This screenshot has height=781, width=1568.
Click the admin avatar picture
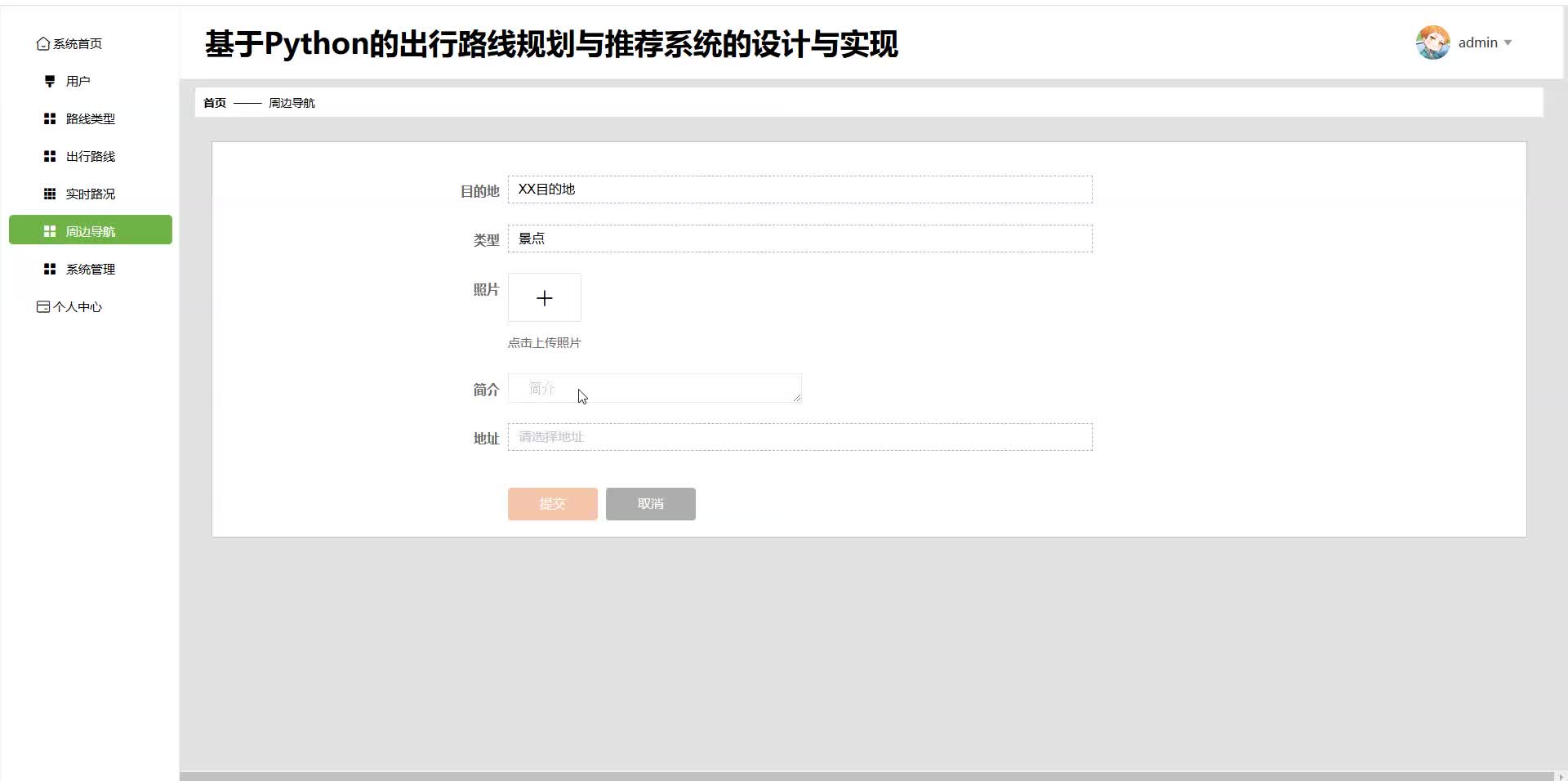pos(1432,42)
